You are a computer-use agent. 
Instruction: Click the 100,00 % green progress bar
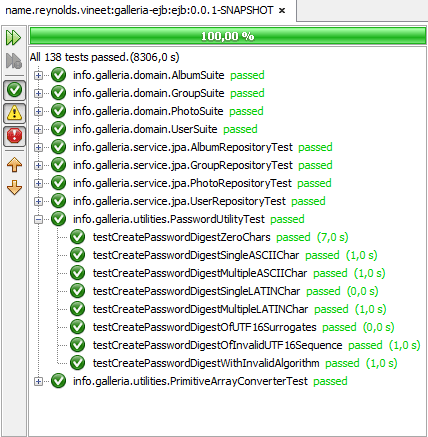click(x=228, y=36)
